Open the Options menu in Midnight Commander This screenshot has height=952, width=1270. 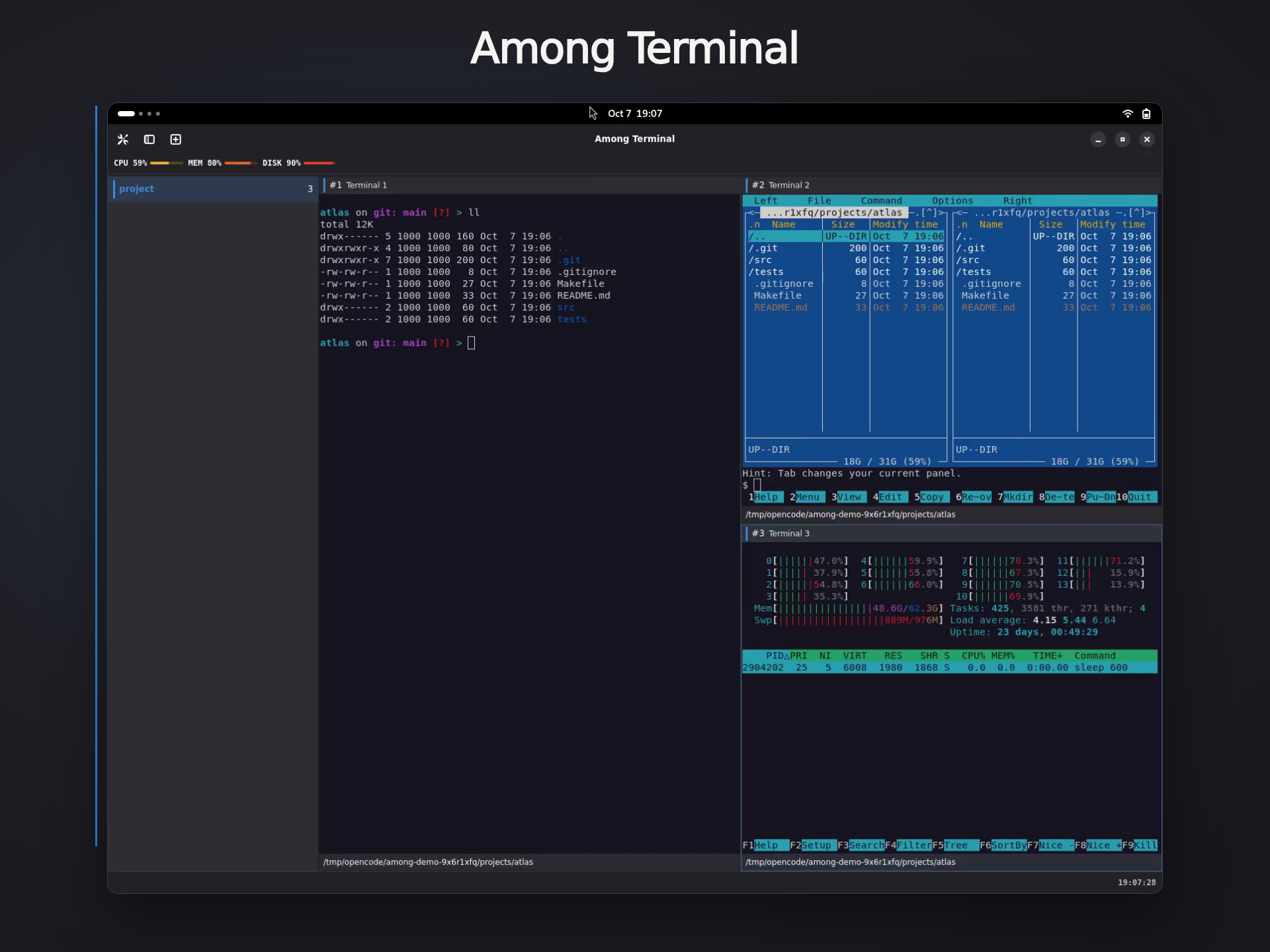click(x=952, y=201)
